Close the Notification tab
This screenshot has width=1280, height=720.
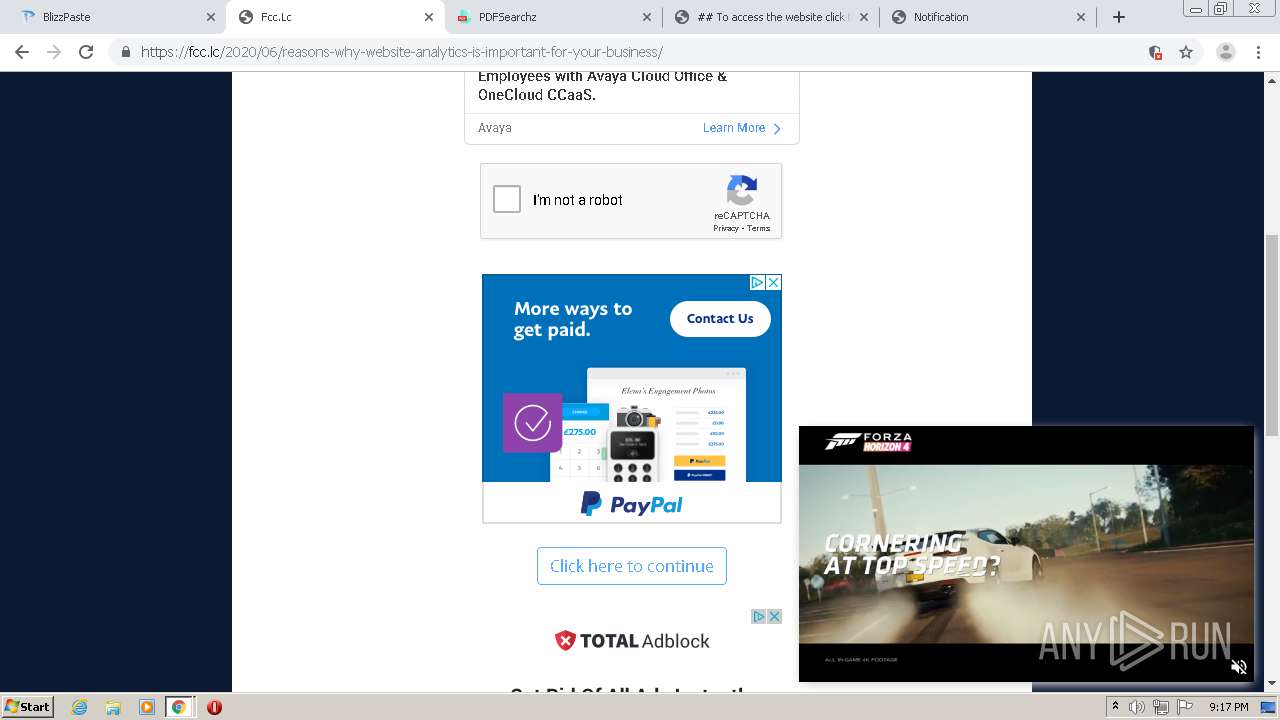click(1081, 17)
